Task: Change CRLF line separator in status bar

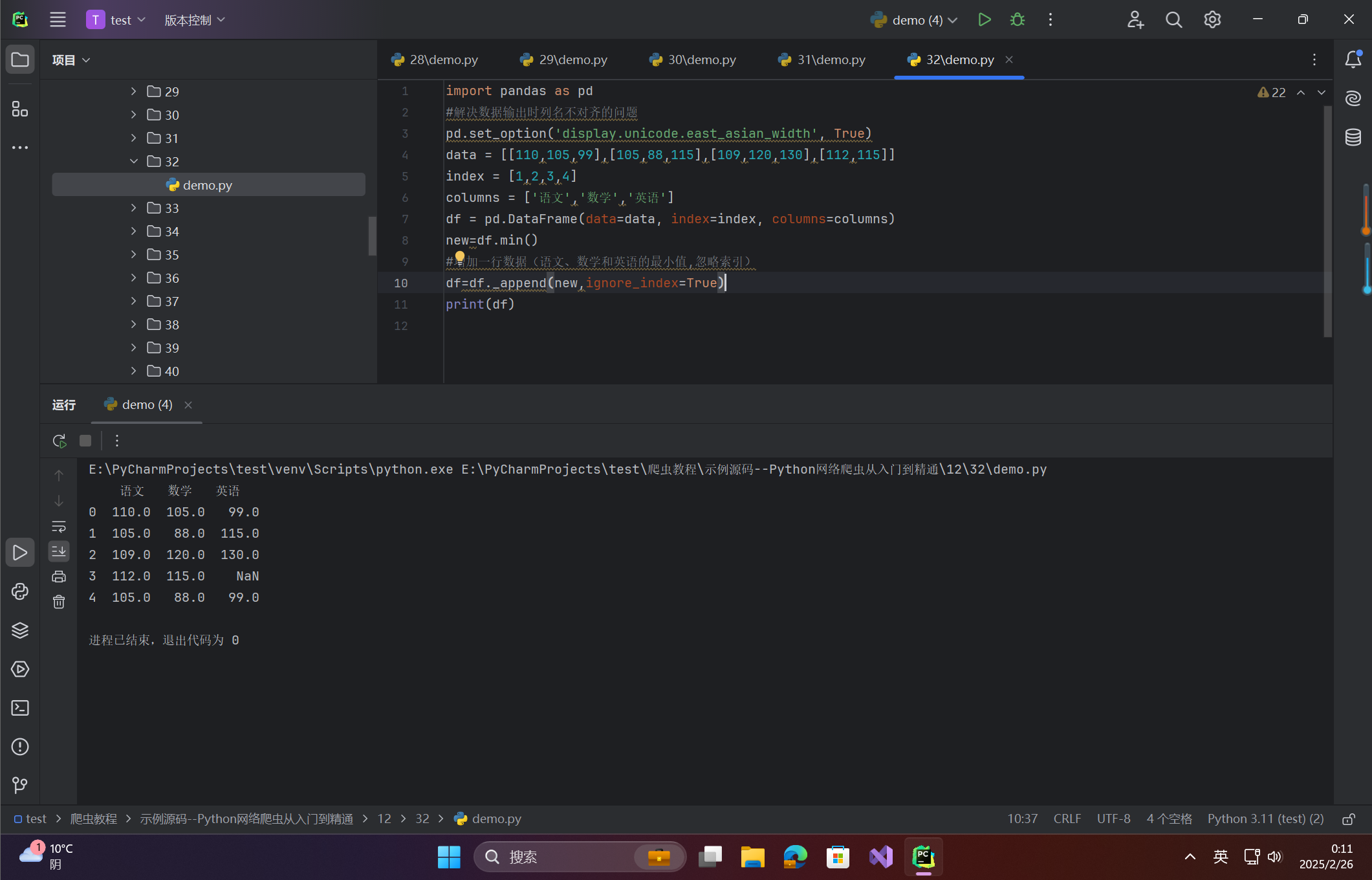Action: (1067, 819)
